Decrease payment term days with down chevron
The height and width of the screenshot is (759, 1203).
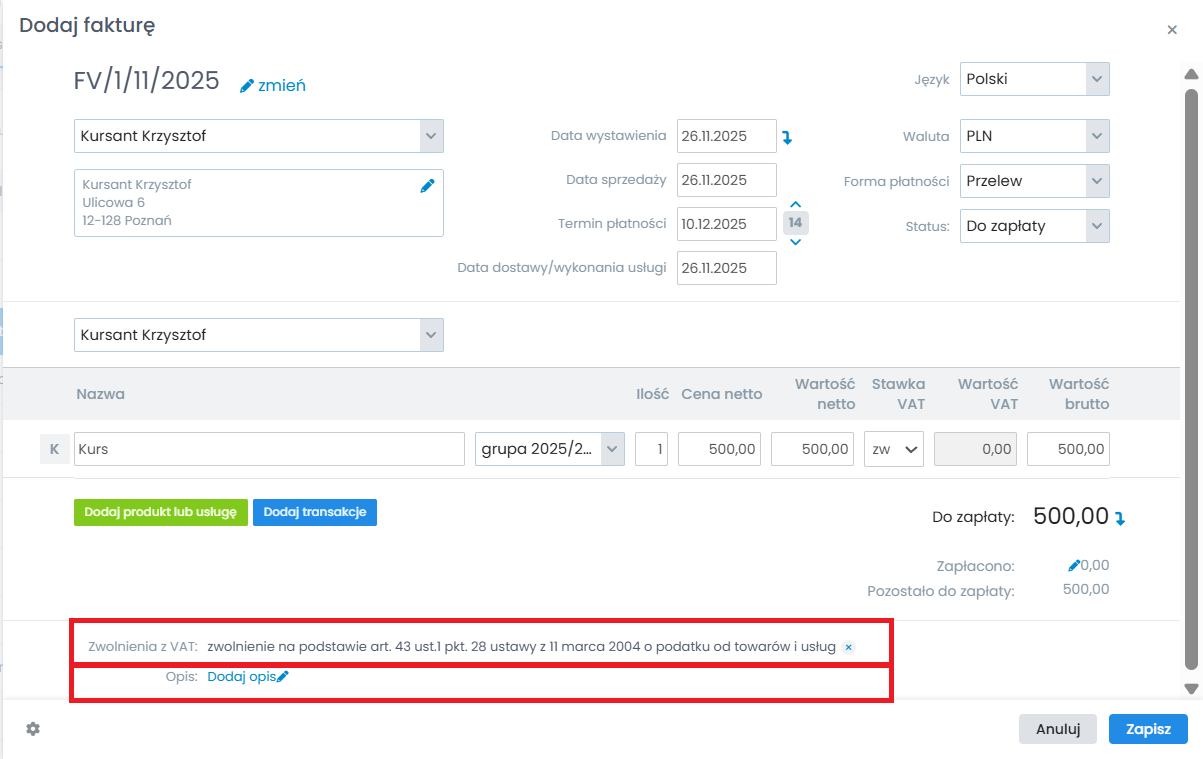pyautogui.click(x=795, y=241)
